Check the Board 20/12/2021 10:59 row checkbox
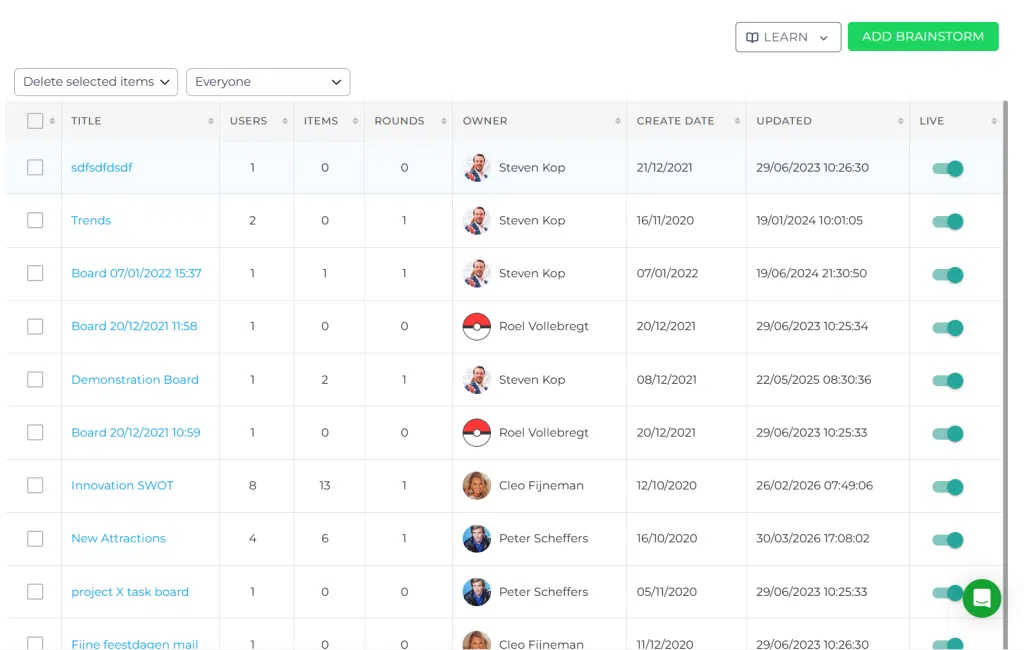Image resolution: width=1024 pixels, height=650 pixels. [35, 432]
